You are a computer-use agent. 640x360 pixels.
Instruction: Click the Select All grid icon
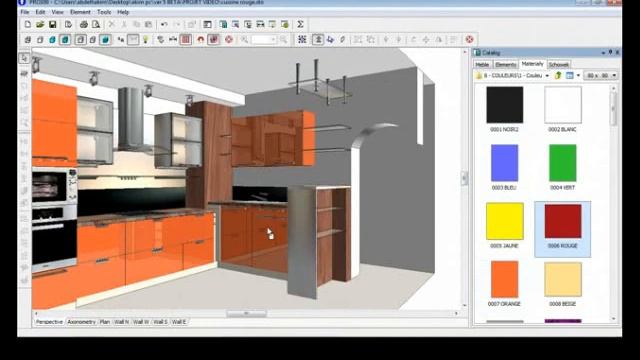point(302,40)
